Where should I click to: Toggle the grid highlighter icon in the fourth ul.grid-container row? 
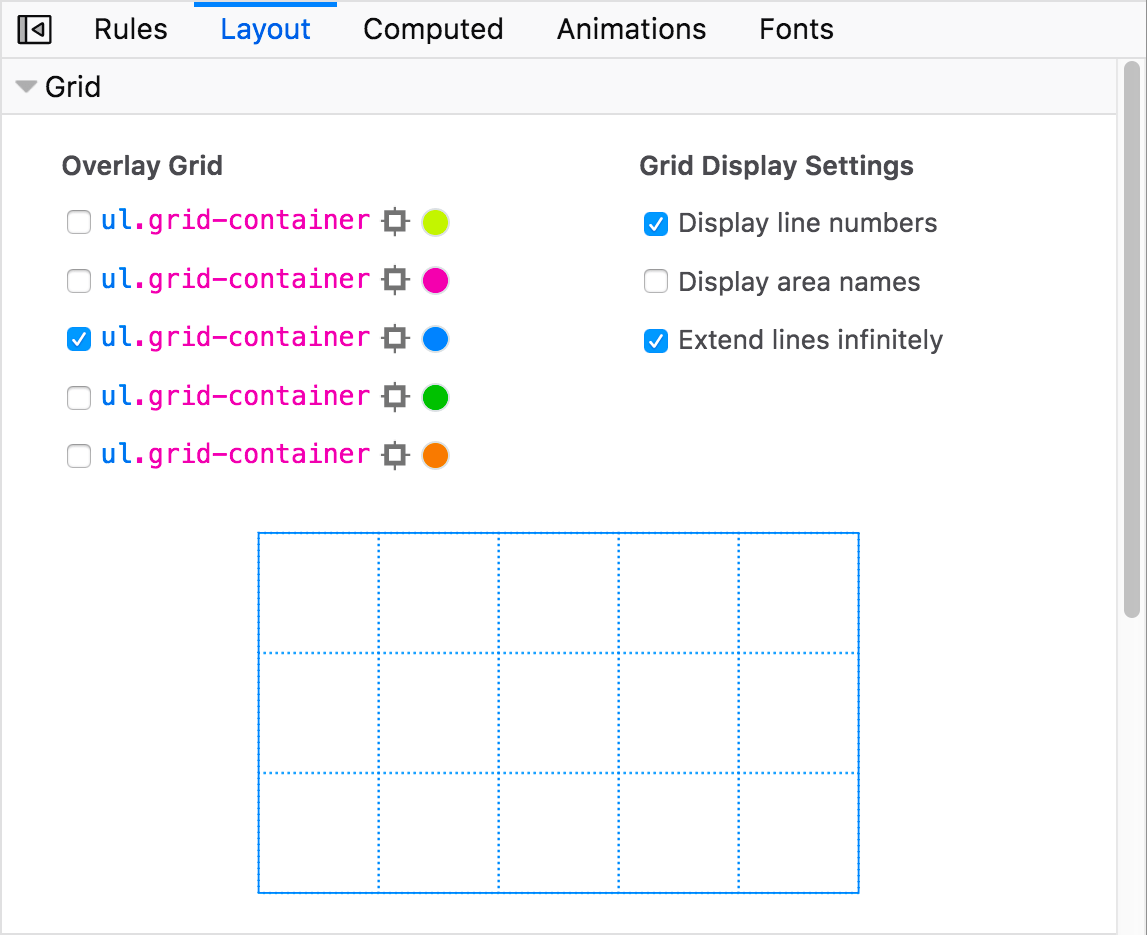395,397
